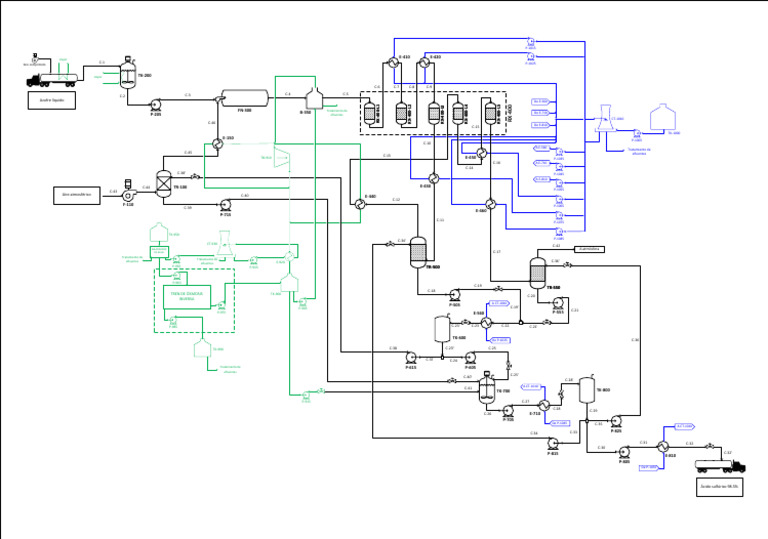This screenshot has height=539, width=768.
Task: Select the blue cooling tower symbol
Action: click(605, 119)
